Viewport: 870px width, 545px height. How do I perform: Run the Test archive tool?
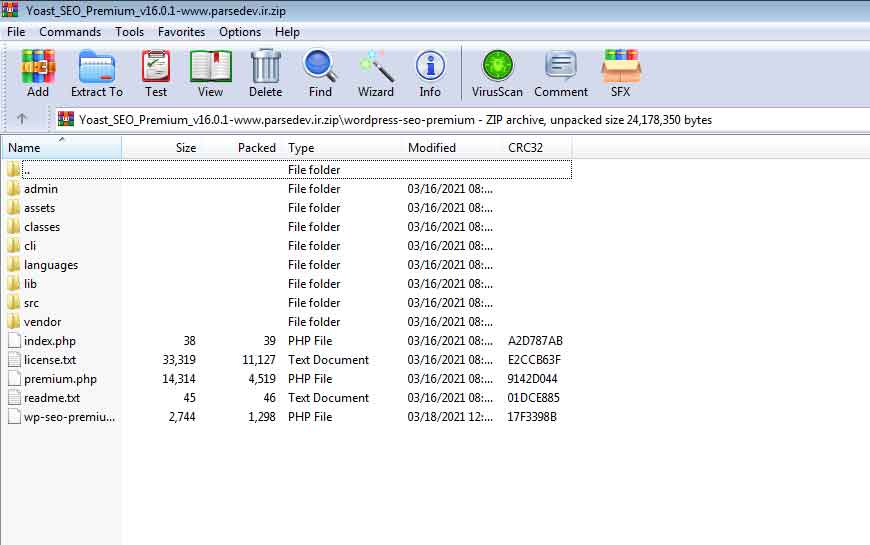[156, 67]
